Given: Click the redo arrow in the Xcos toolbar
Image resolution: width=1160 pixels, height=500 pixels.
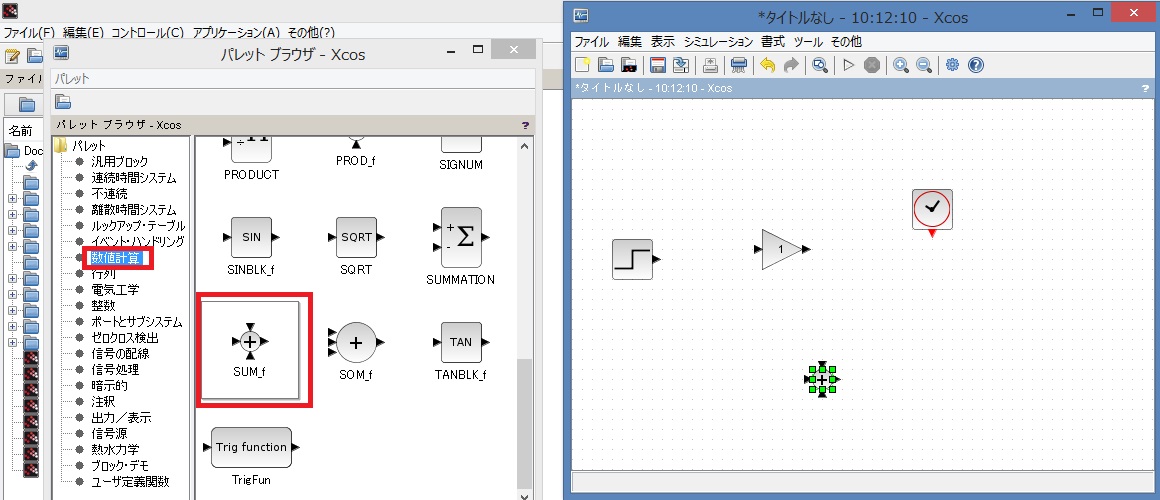Looking at the screenshot, I should click(791, 65).
